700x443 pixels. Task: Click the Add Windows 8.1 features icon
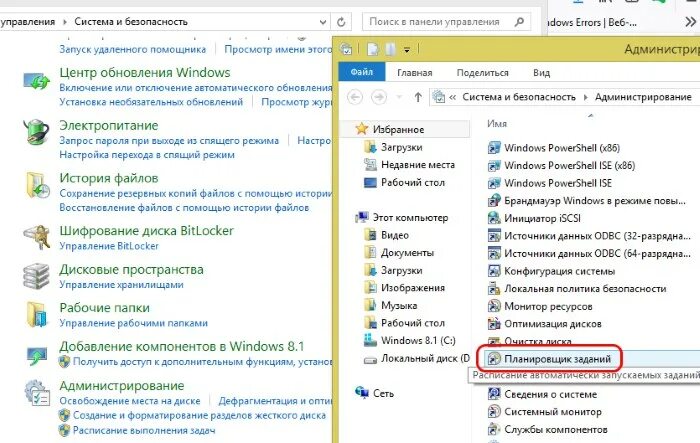(37, 355)
